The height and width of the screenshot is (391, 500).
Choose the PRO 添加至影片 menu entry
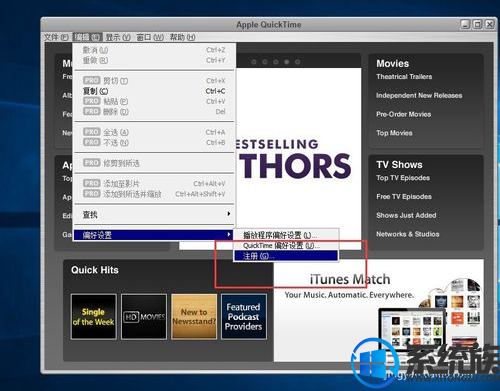154,183
